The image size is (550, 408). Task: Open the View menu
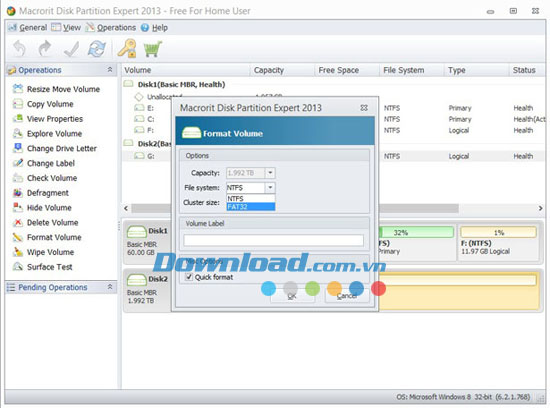[x=66, y=27]
